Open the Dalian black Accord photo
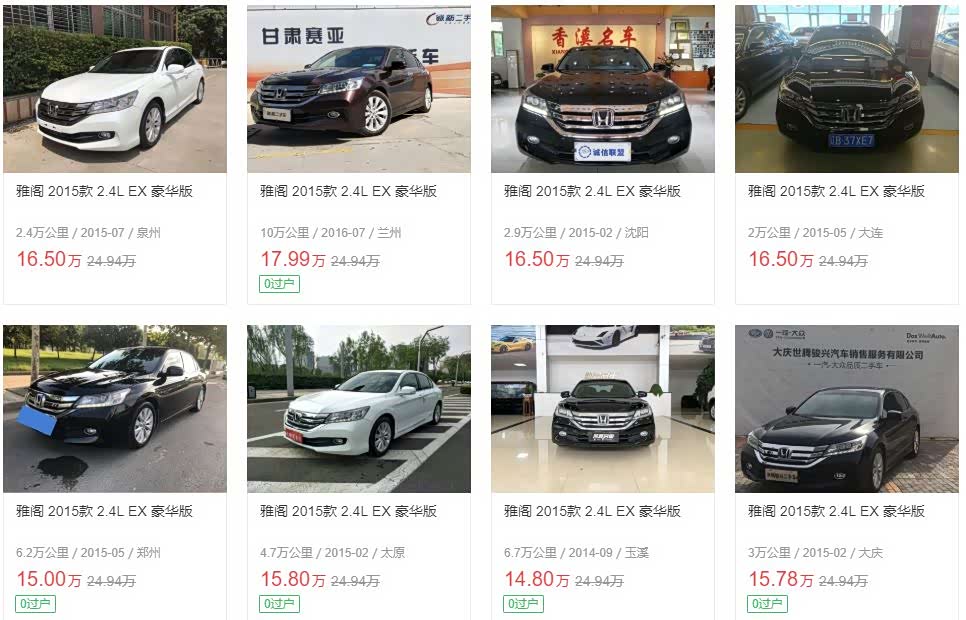The image size is (966, 620). coord(846,89)
